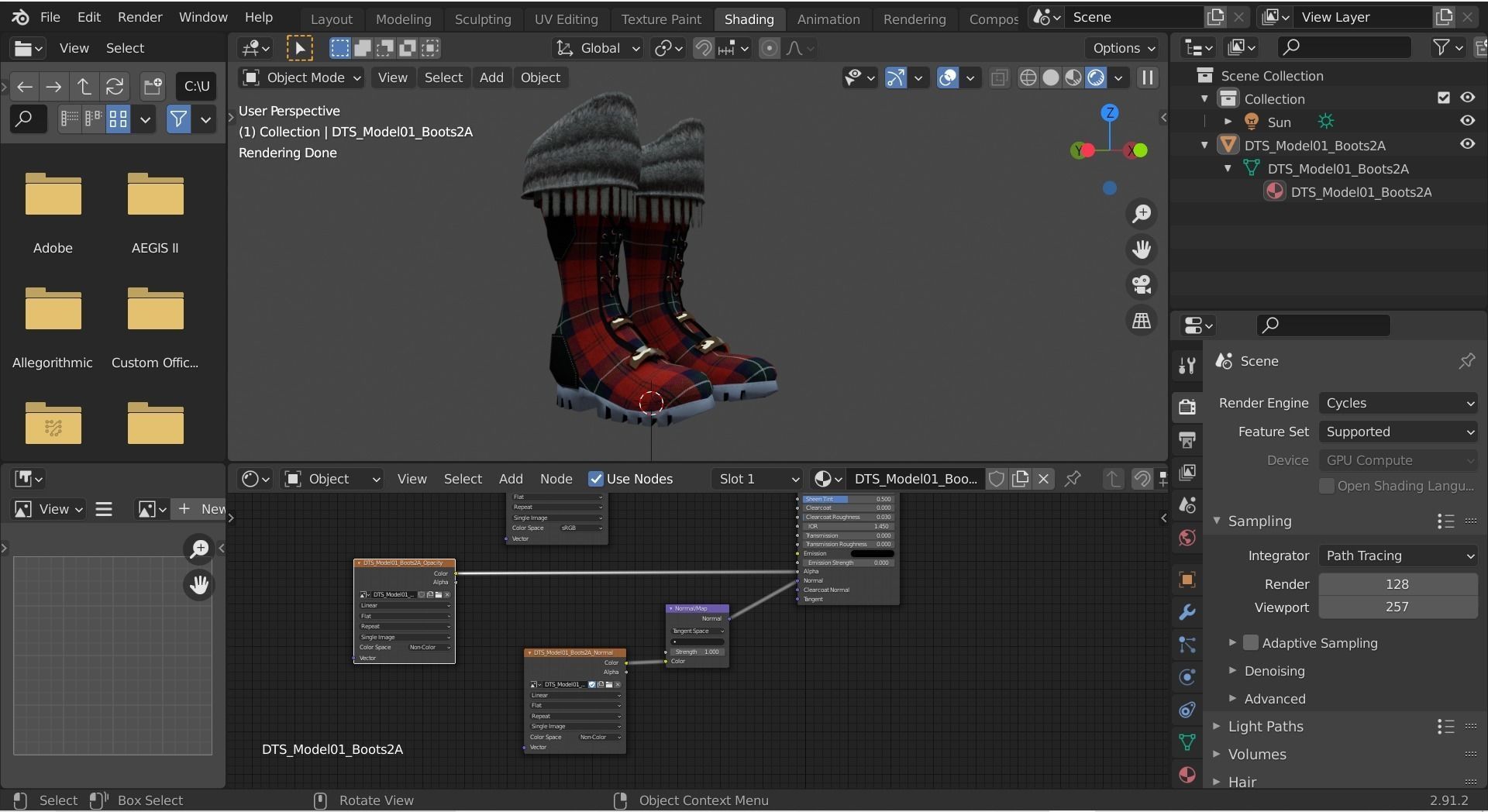Hide the Collection with its eye icon
This screenshot has height=812, width=1488.
click(1467, 98)
